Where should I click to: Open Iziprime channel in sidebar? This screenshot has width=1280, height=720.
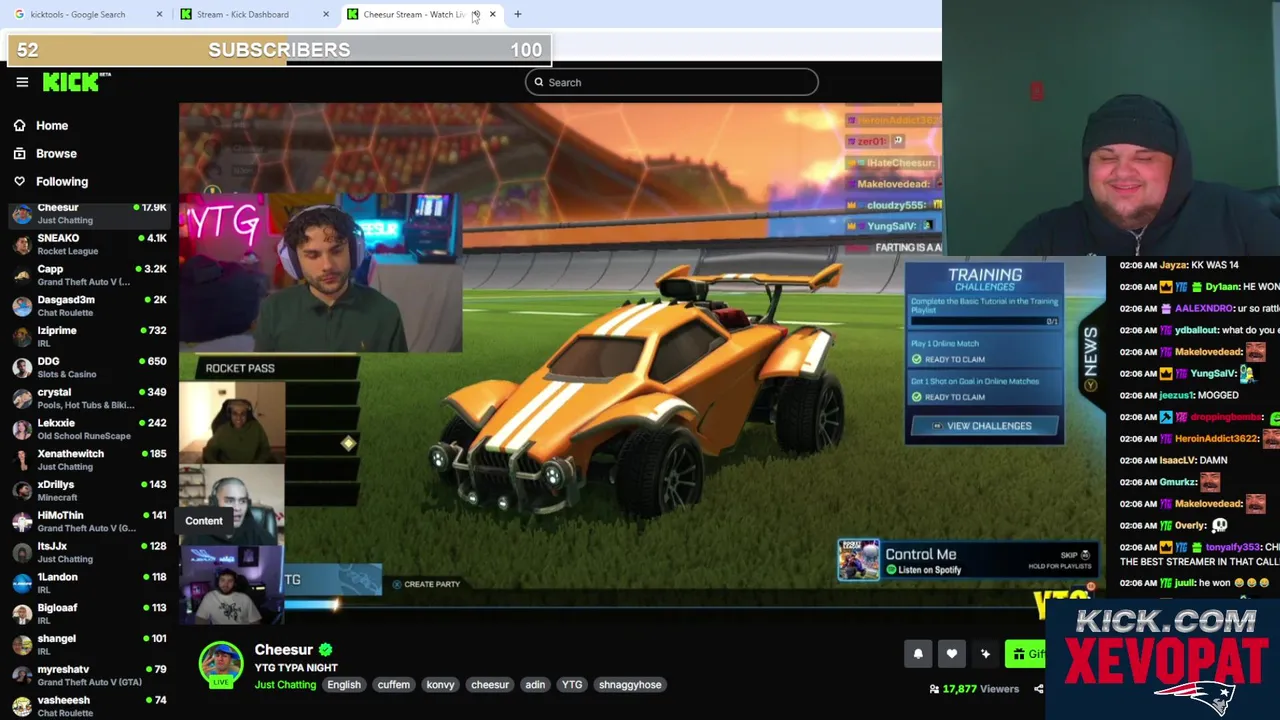coord(89,337)
